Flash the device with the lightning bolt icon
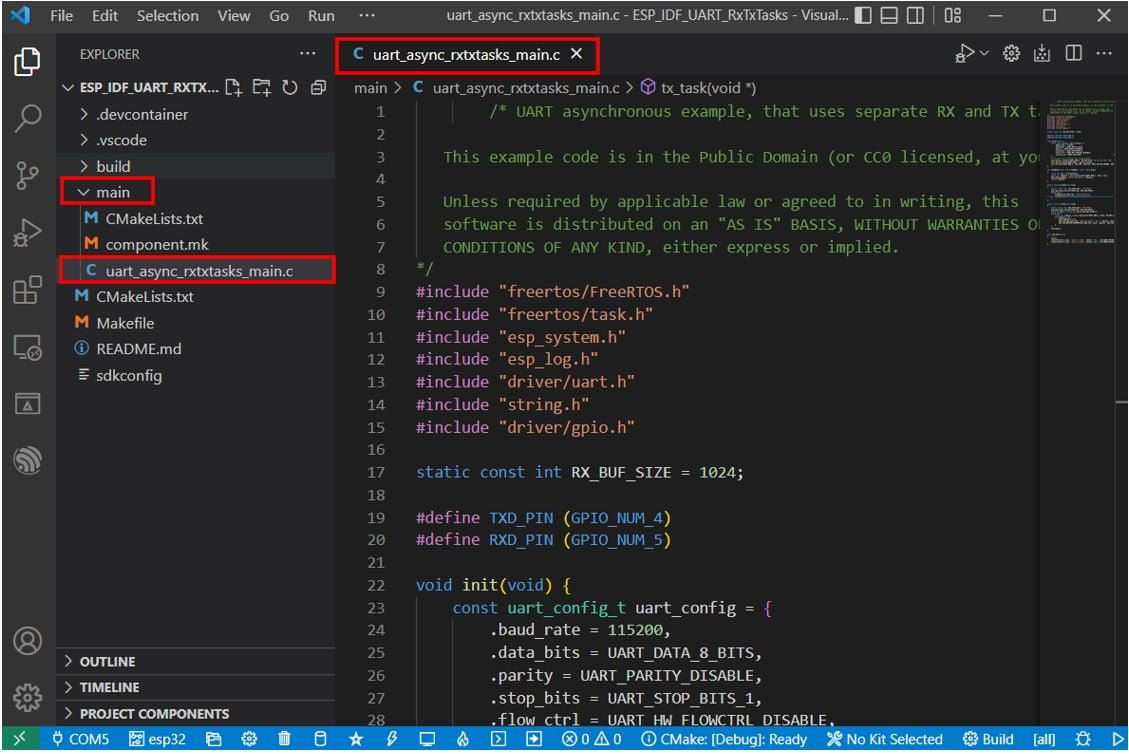This screenshot has width=1129, height=754. (x=391, y=738)
